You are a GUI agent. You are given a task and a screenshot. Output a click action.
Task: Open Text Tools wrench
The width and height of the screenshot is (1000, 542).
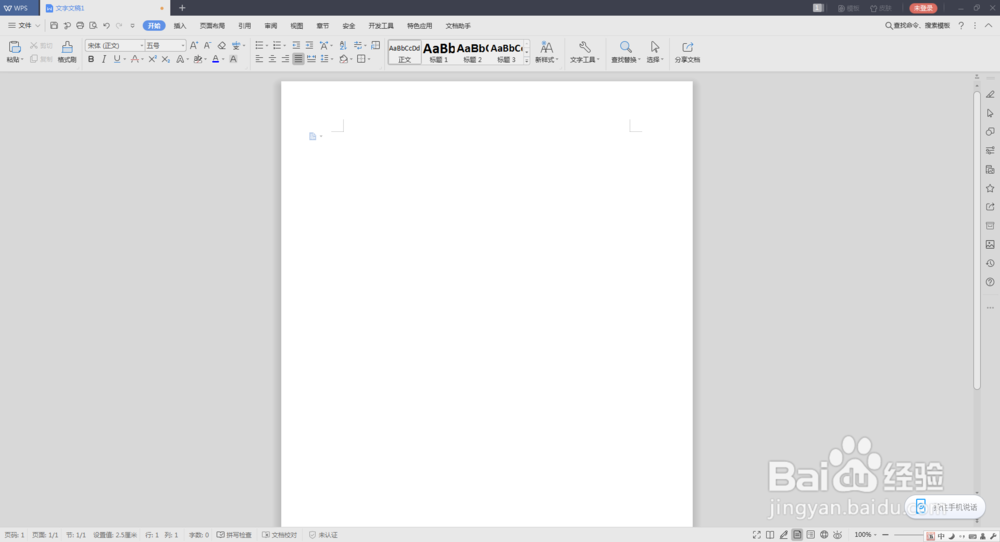point(584,47)
